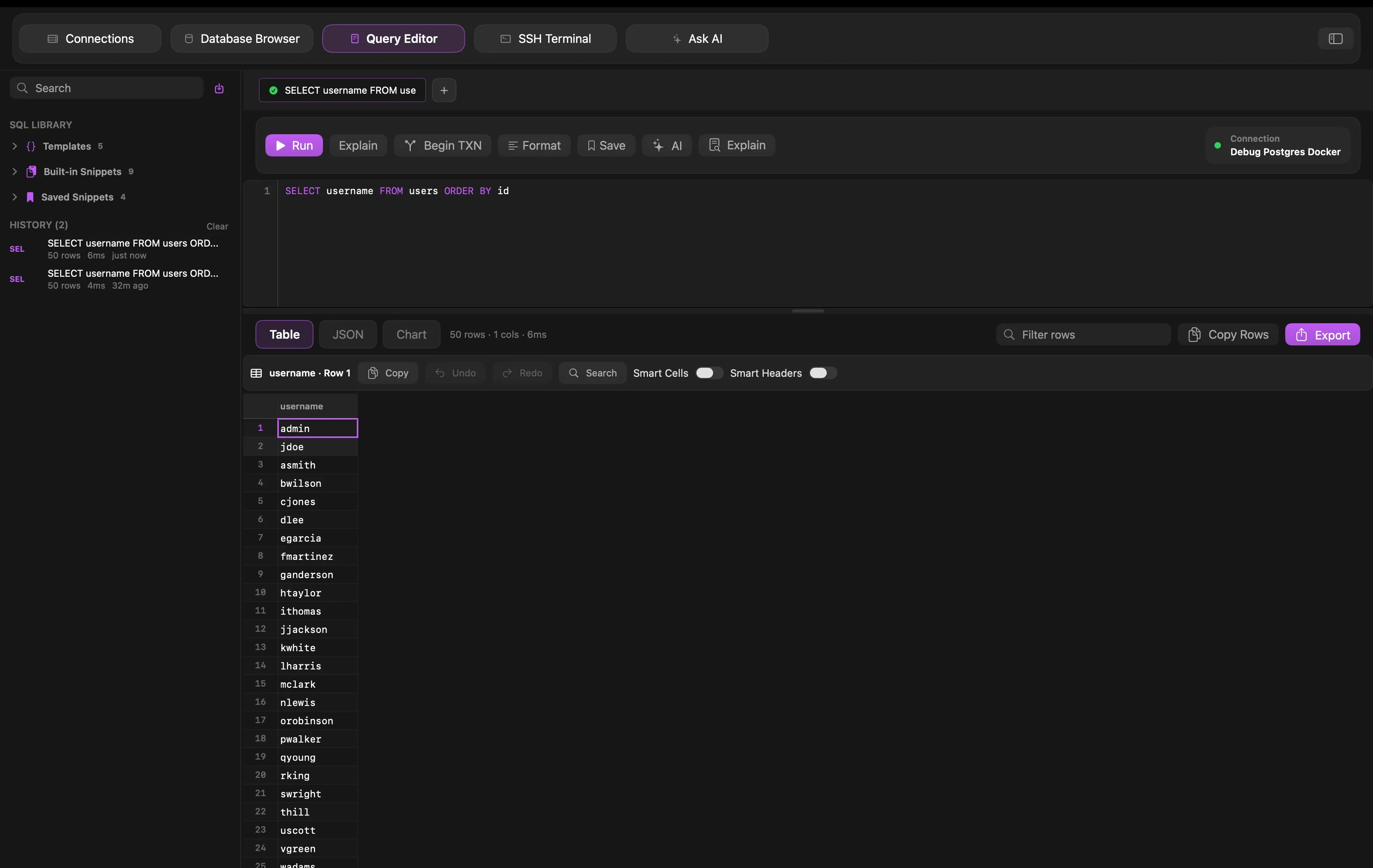Search within the results table
Viewport: 1373px width, 868px height.
[592, 373]
